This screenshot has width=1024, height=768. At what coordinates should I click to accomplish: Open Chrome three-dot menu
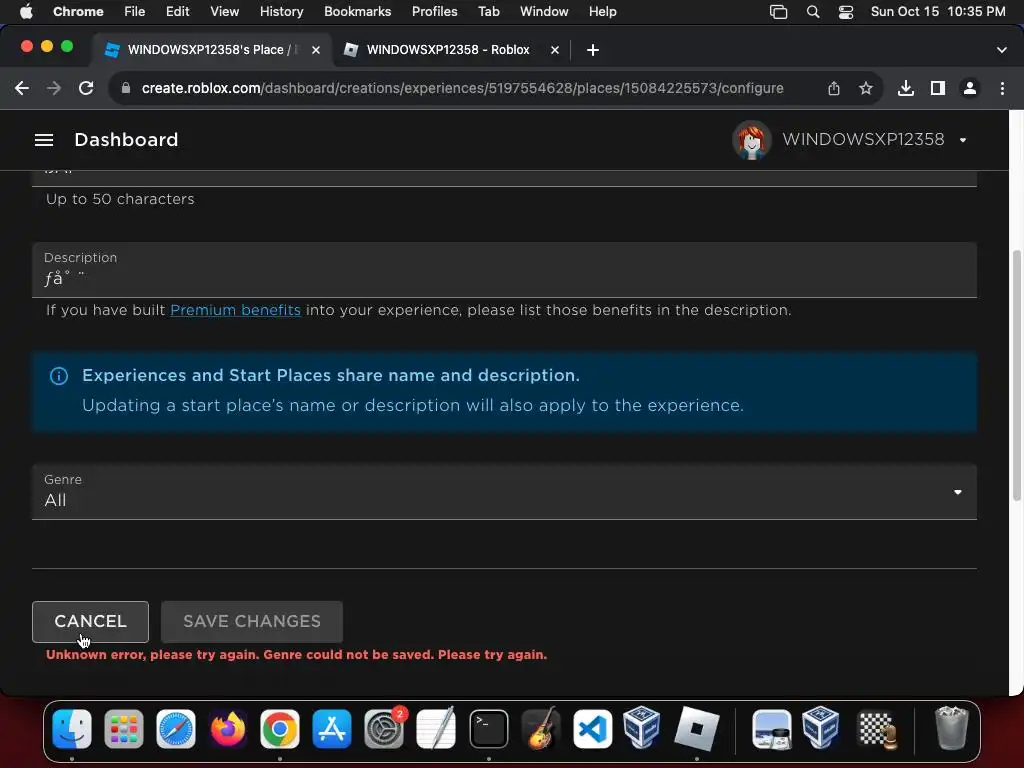click(1002, 88)
